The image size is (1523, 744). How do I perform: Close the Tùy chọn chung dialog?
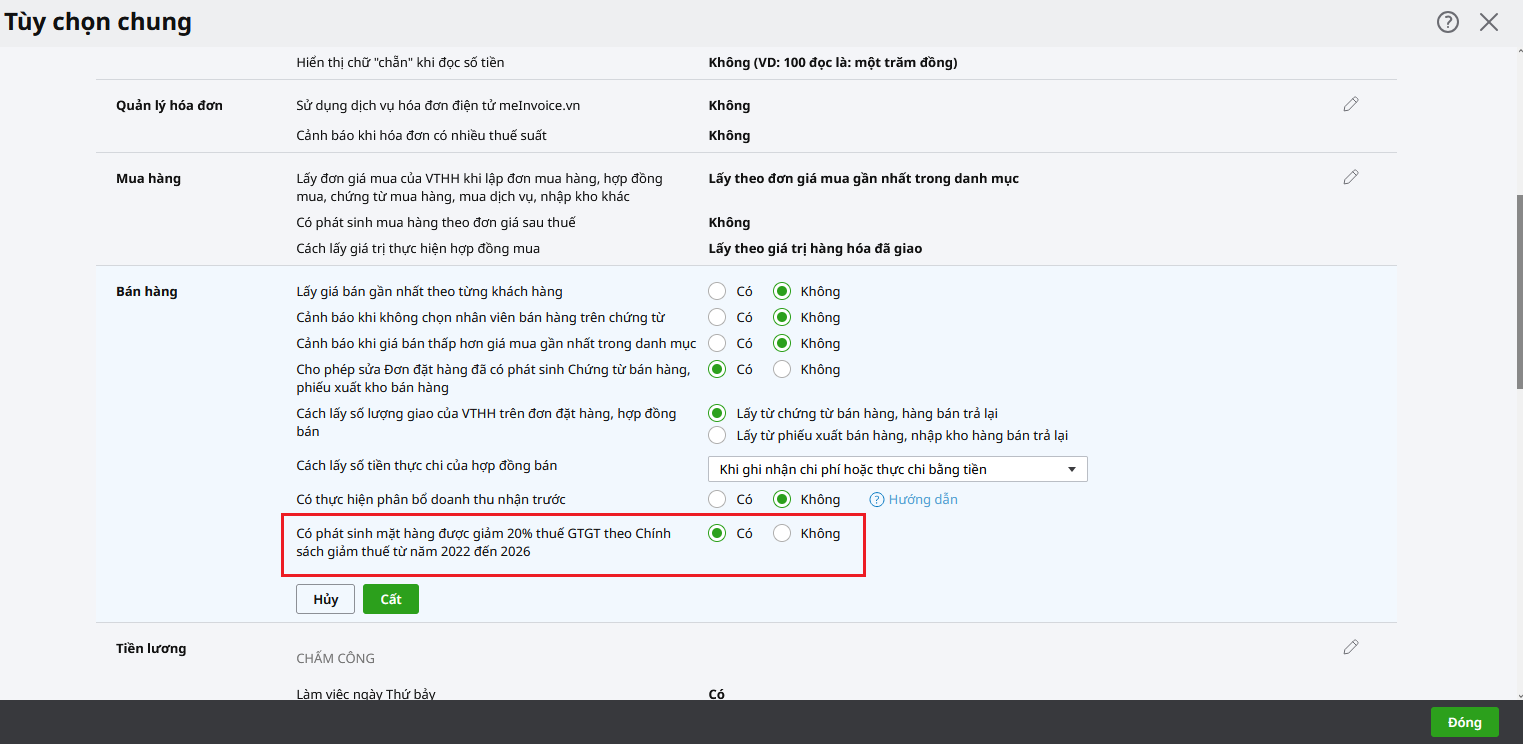click(1489, 22)
